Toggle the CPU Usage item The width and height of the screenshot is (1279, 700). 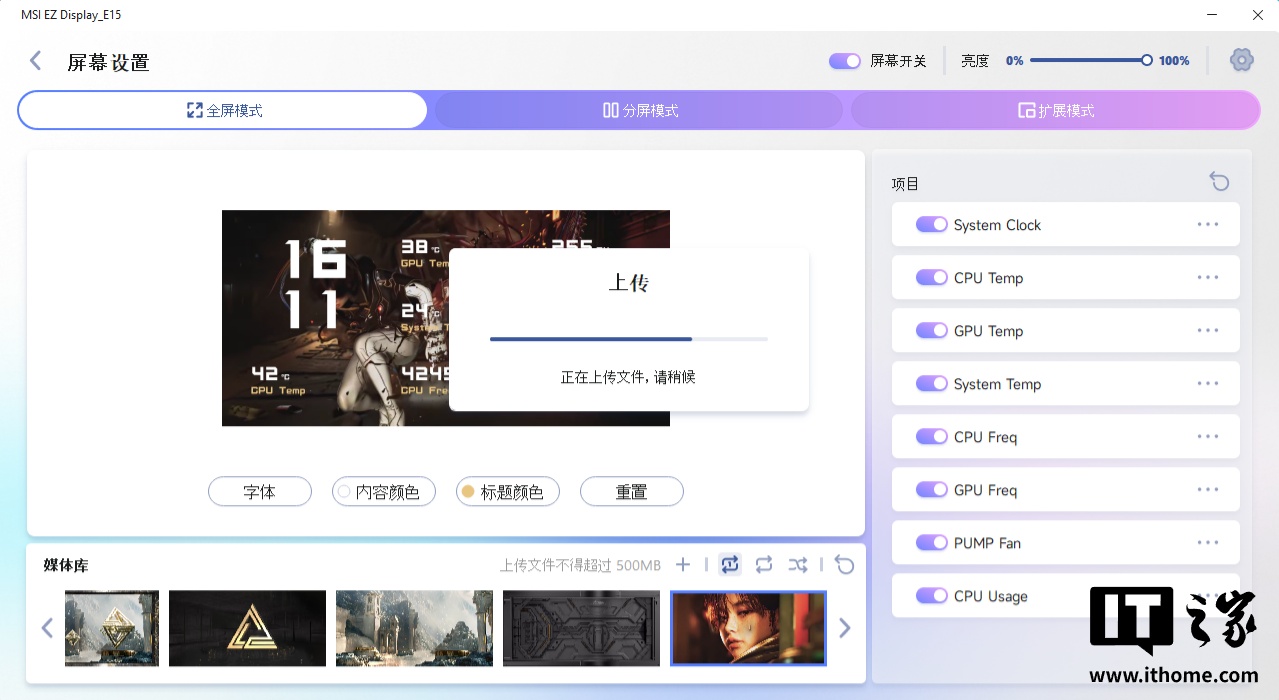pyautogui.click(x=932, y=596)
